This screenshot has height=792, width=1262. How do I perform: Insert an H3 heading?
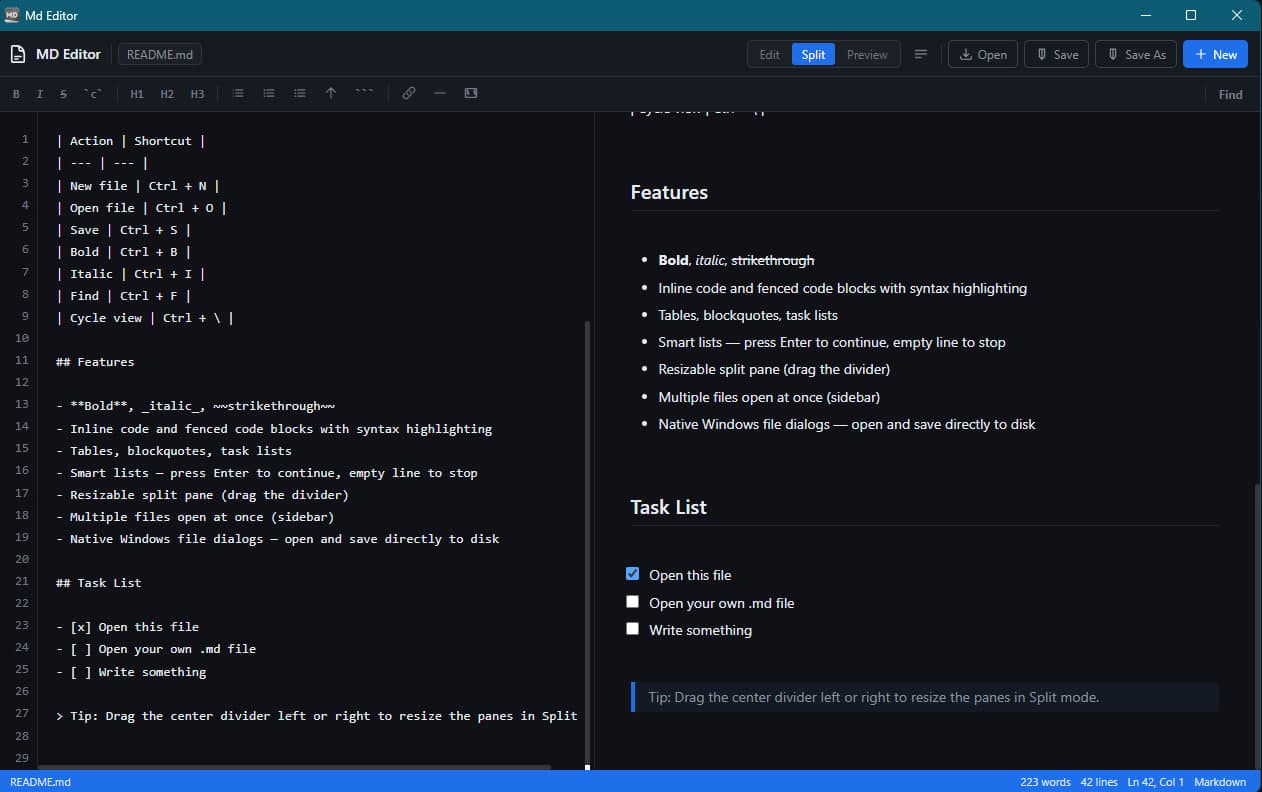197,94
